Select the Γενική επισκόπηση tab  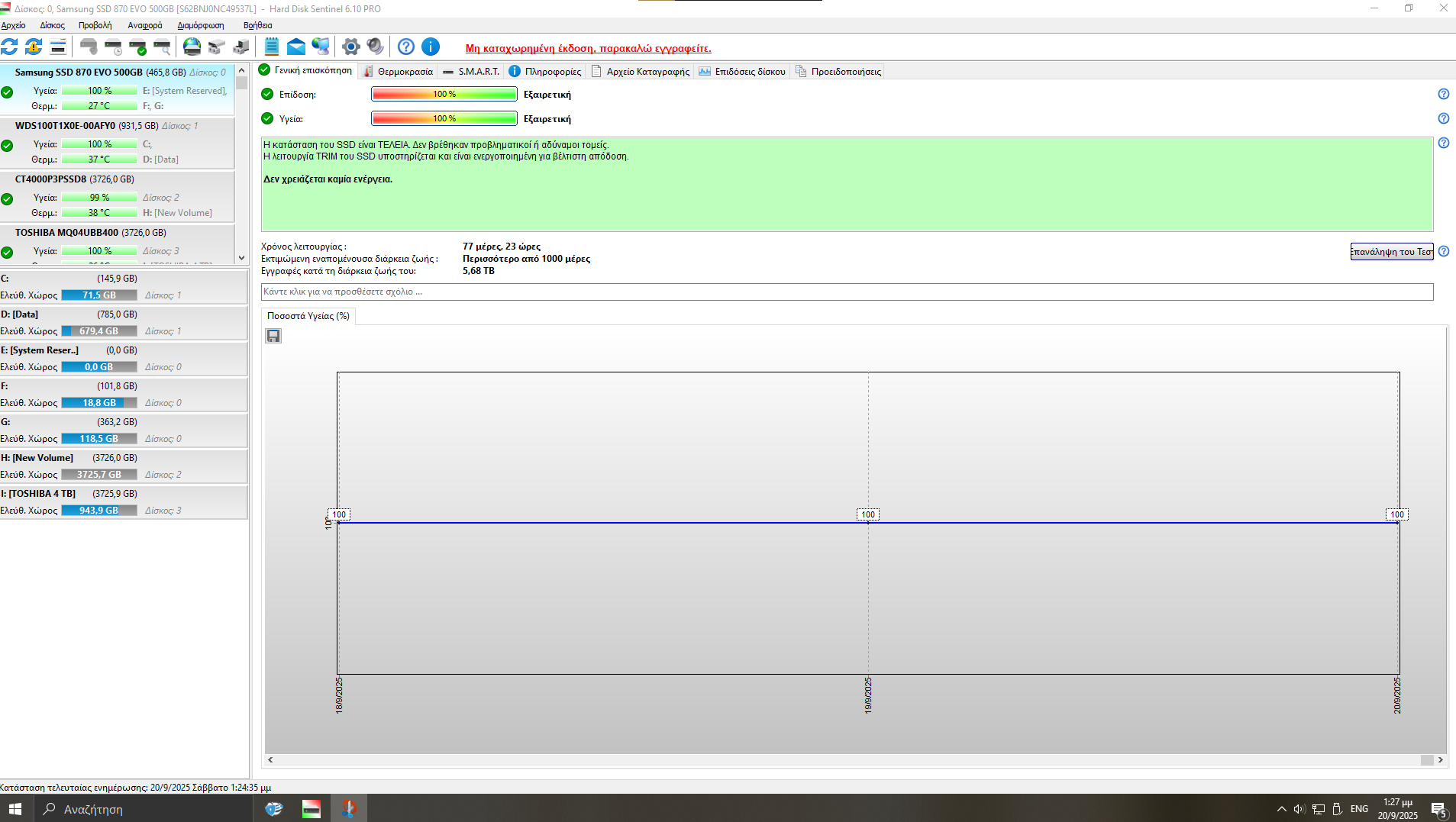tap(305, 70)
